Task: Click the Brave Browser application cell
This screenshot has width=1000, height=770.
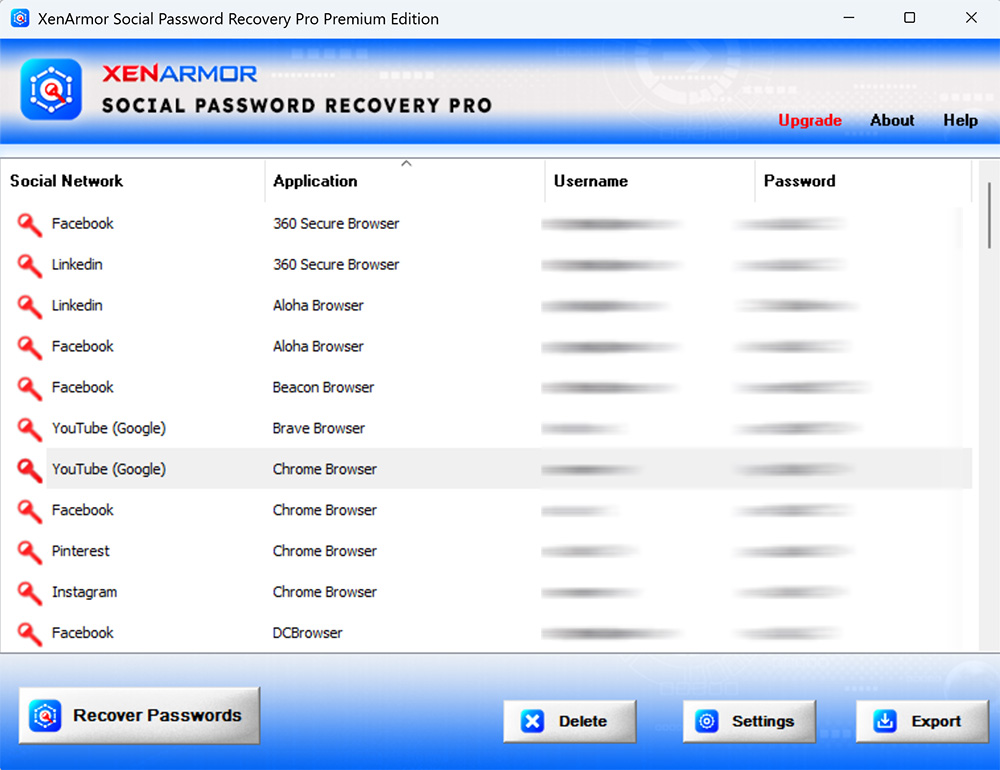Action: pyautogui.click(x=319, y=429)
